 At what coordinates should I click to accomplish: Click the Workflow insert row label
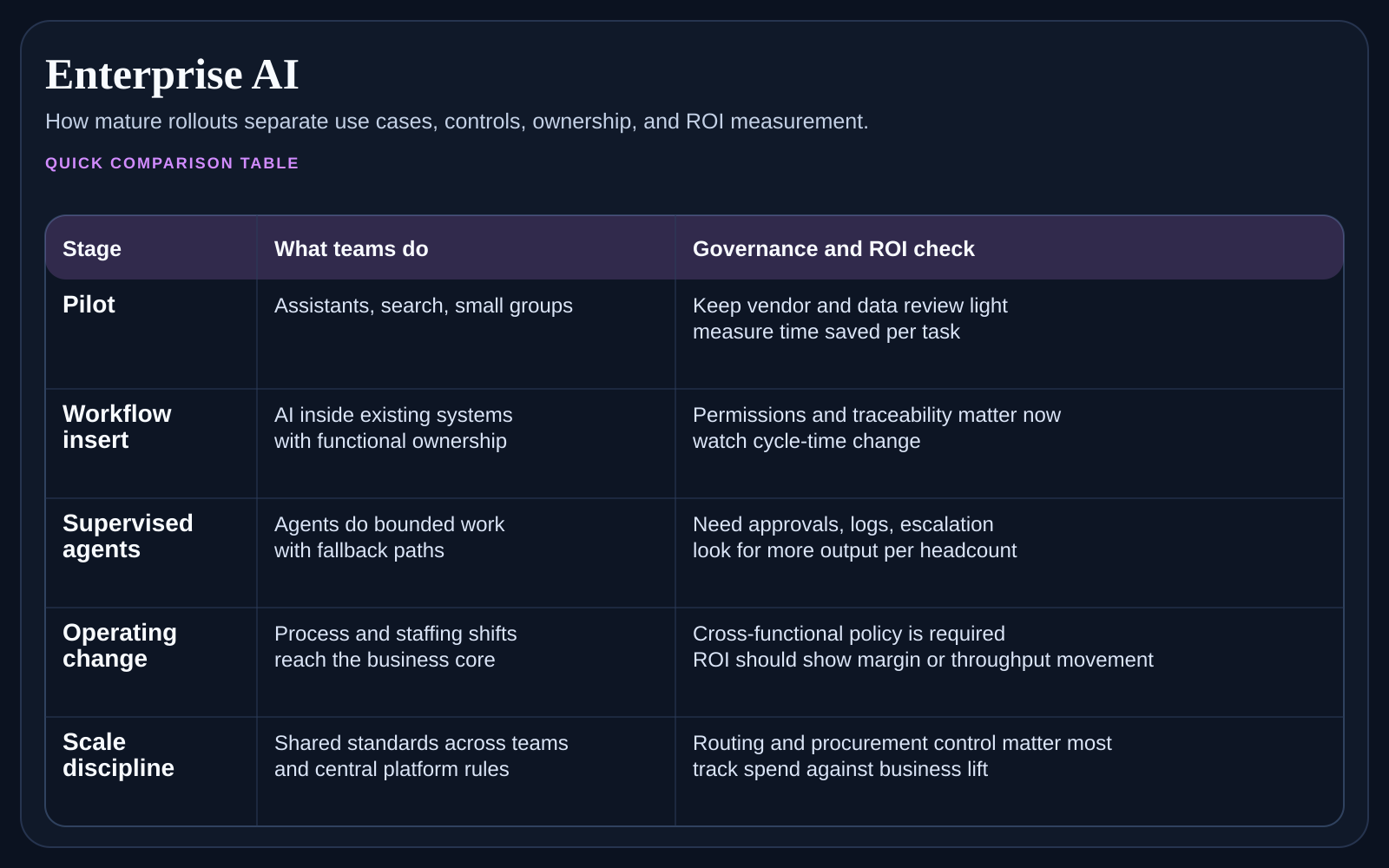[116, 426]
